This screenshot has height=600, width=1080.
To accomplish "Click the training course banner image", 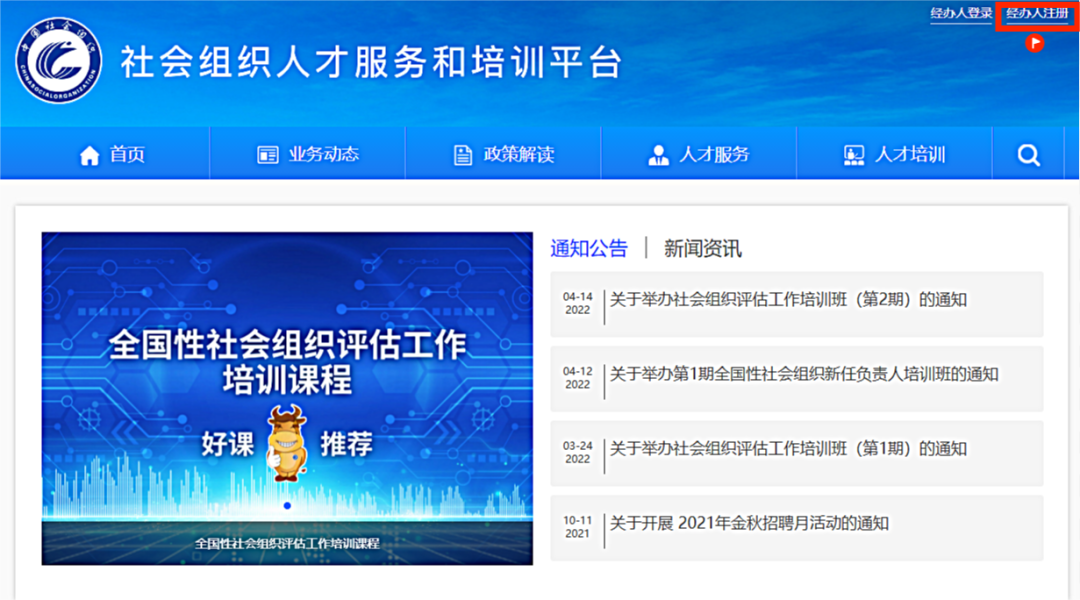I will 287,380.
